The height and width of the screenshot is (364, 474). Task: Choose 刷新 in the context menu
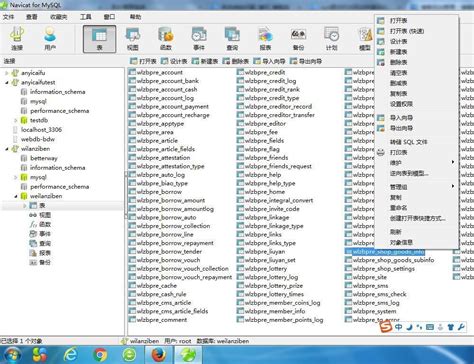[417, 232]
